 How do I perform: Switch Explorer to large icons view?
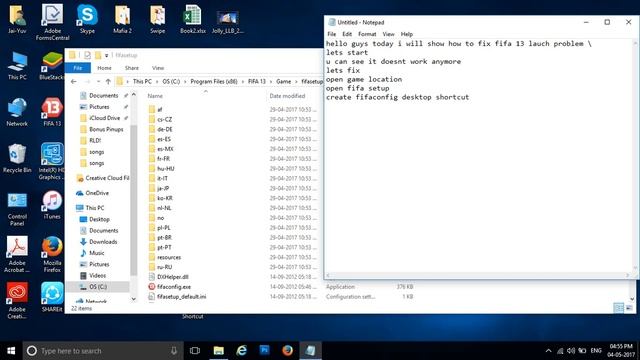(x=629, y=308)
